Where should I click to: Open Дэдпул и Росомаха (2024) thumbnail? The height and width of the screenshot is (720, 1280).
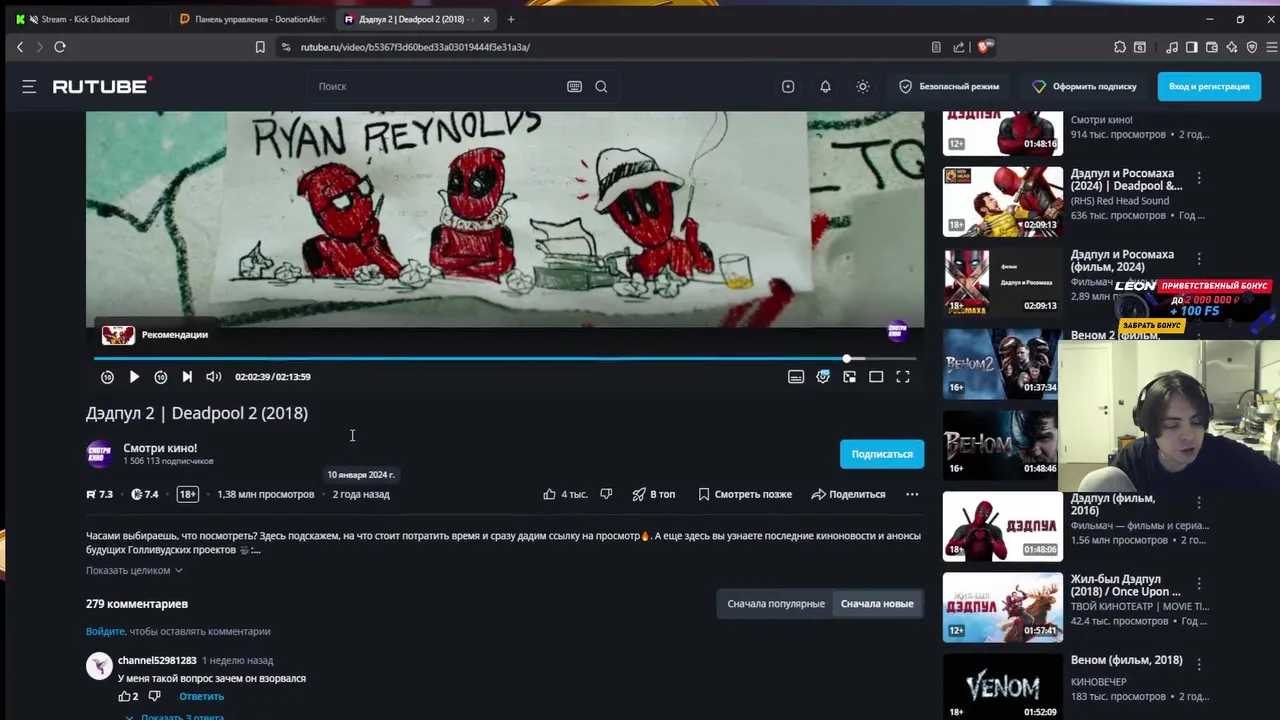1003,202
